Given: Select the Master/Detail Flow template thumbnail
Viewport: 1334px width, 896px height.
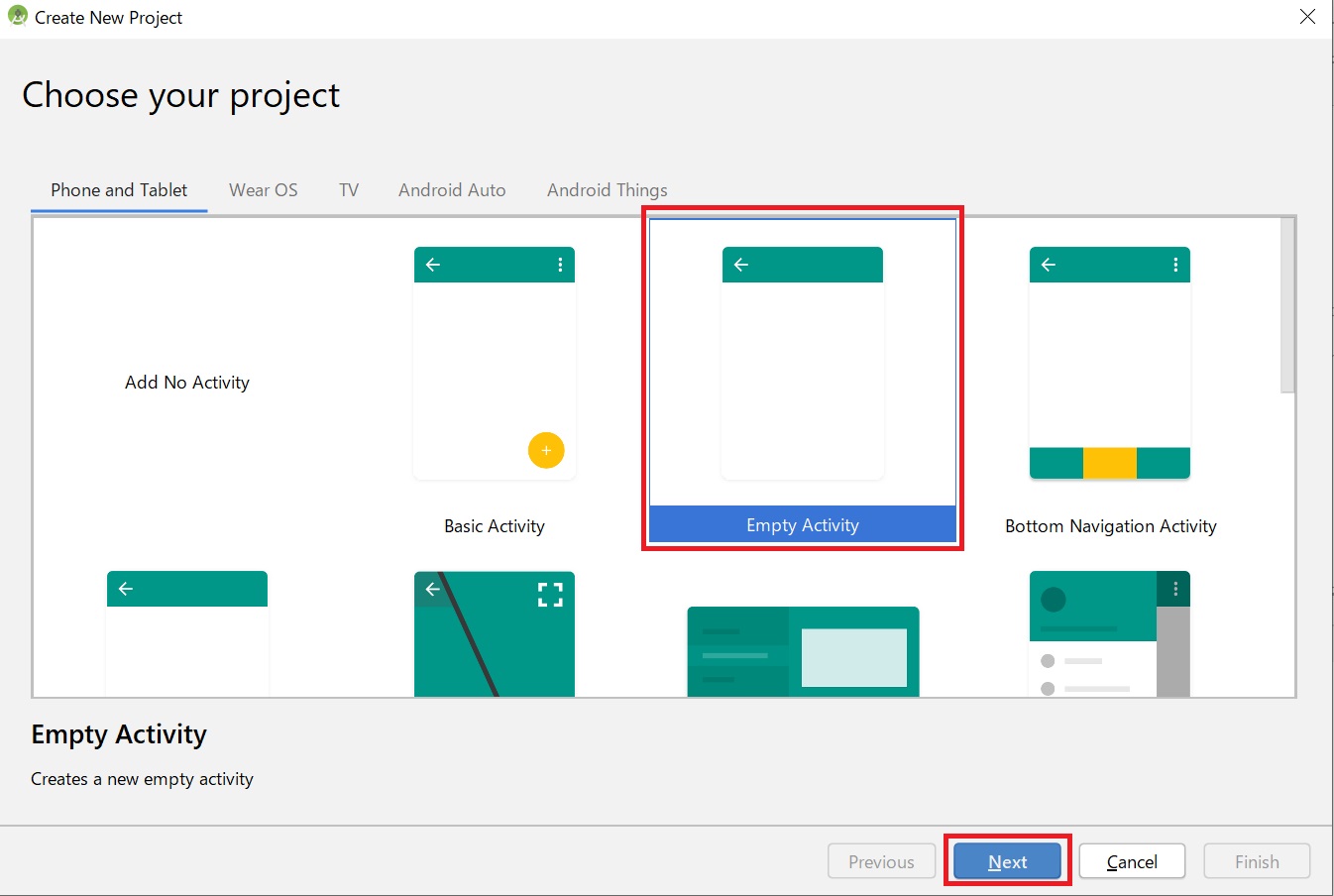Looking at the screenshot, I should (x=803, y=651).
